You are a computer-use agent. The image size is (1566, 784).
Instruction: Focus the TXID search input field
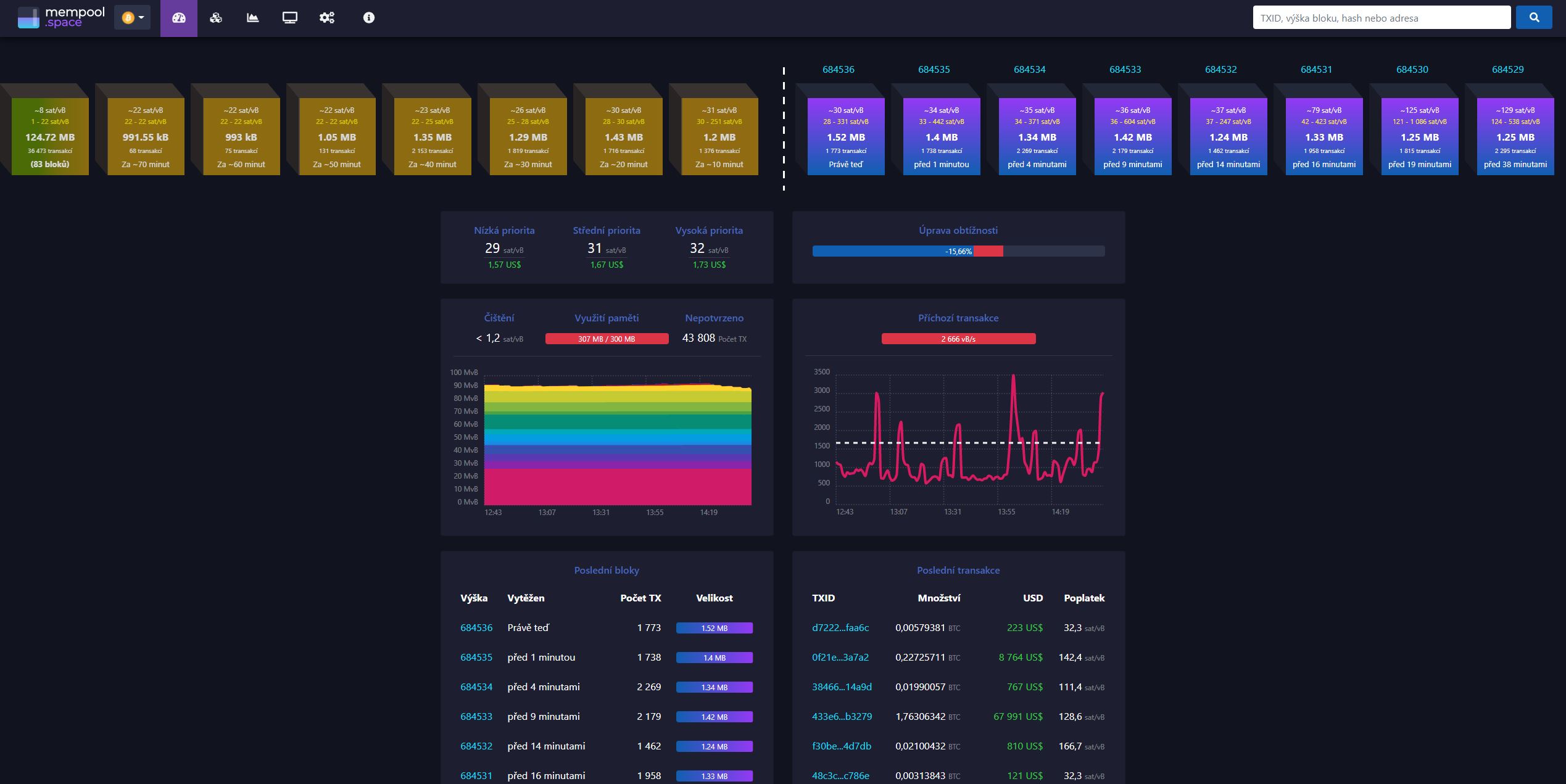click(x=1382, y=18)
